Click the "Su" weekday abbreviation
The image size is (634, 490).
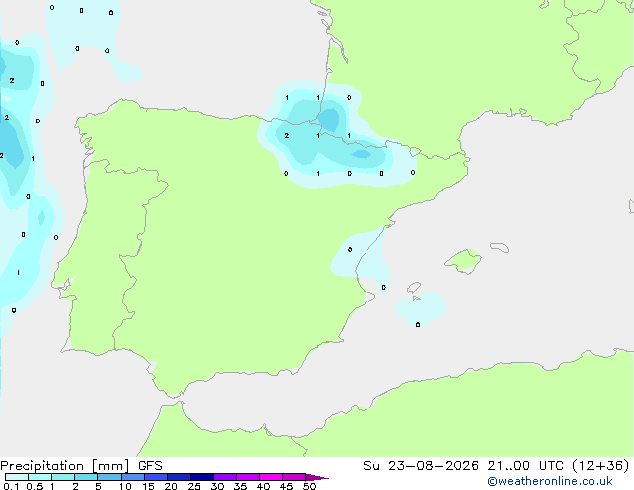click(x=371, y=466)
